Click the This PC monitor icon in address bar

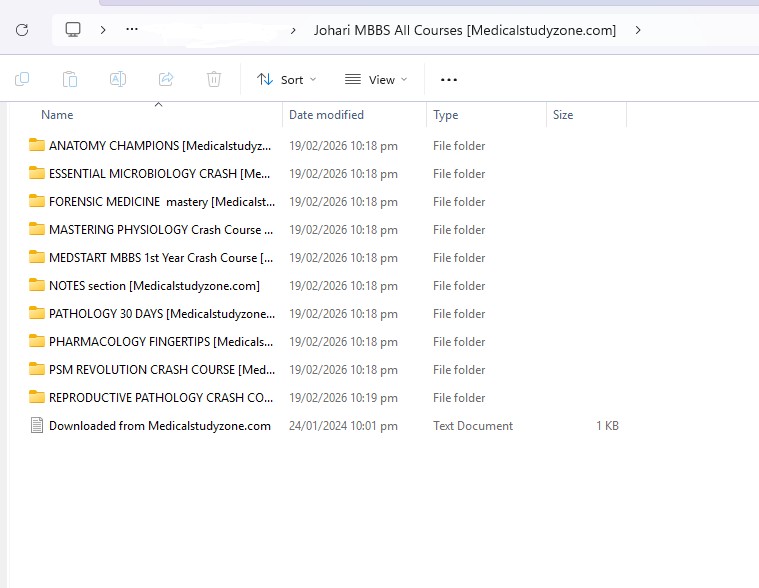click(73, 30)
